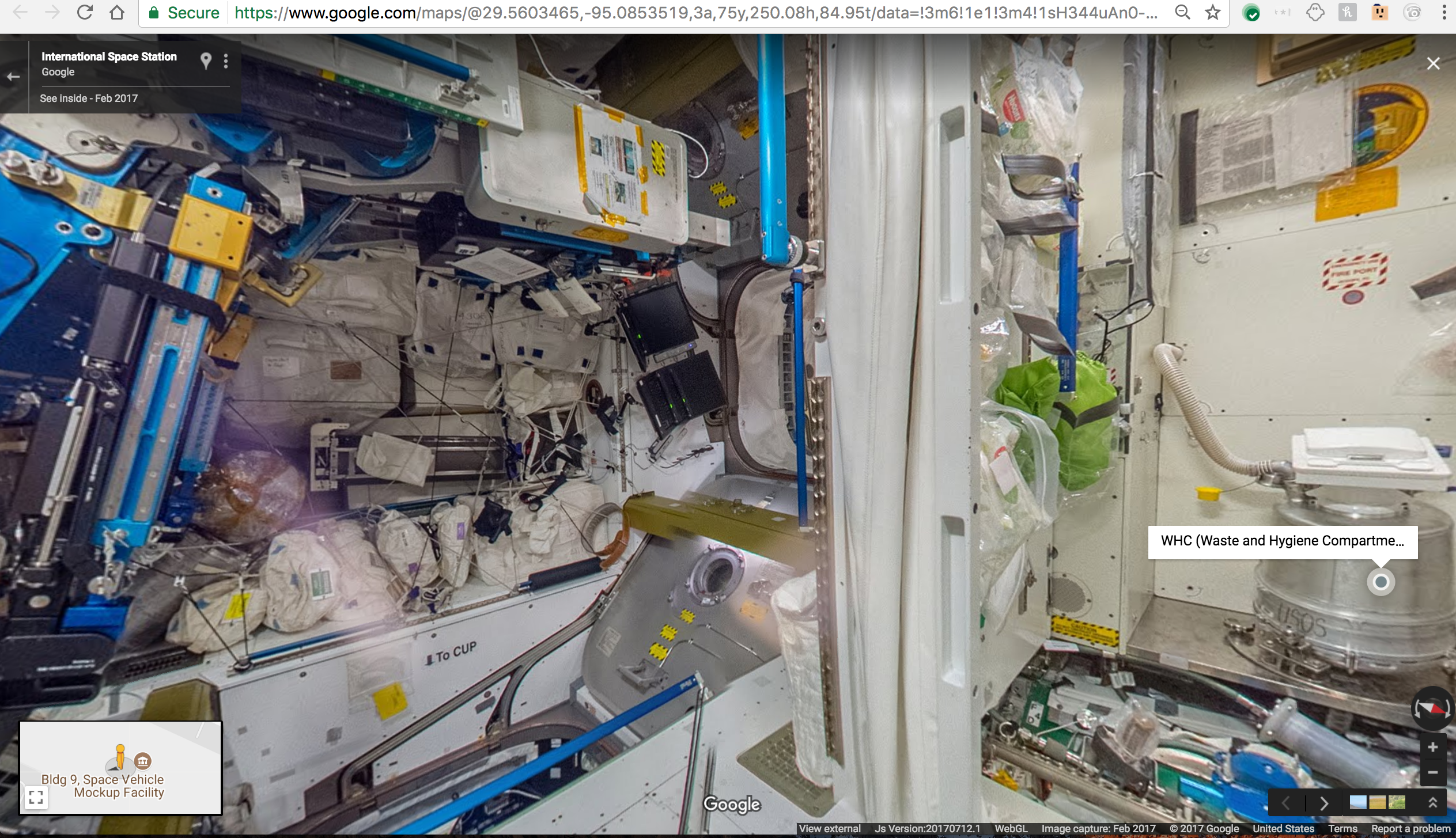Image resolution: width=1456 pixels, height=838 pixels.
Task: Open Chrome's three-dot menu
Action: coord(1444,13)
